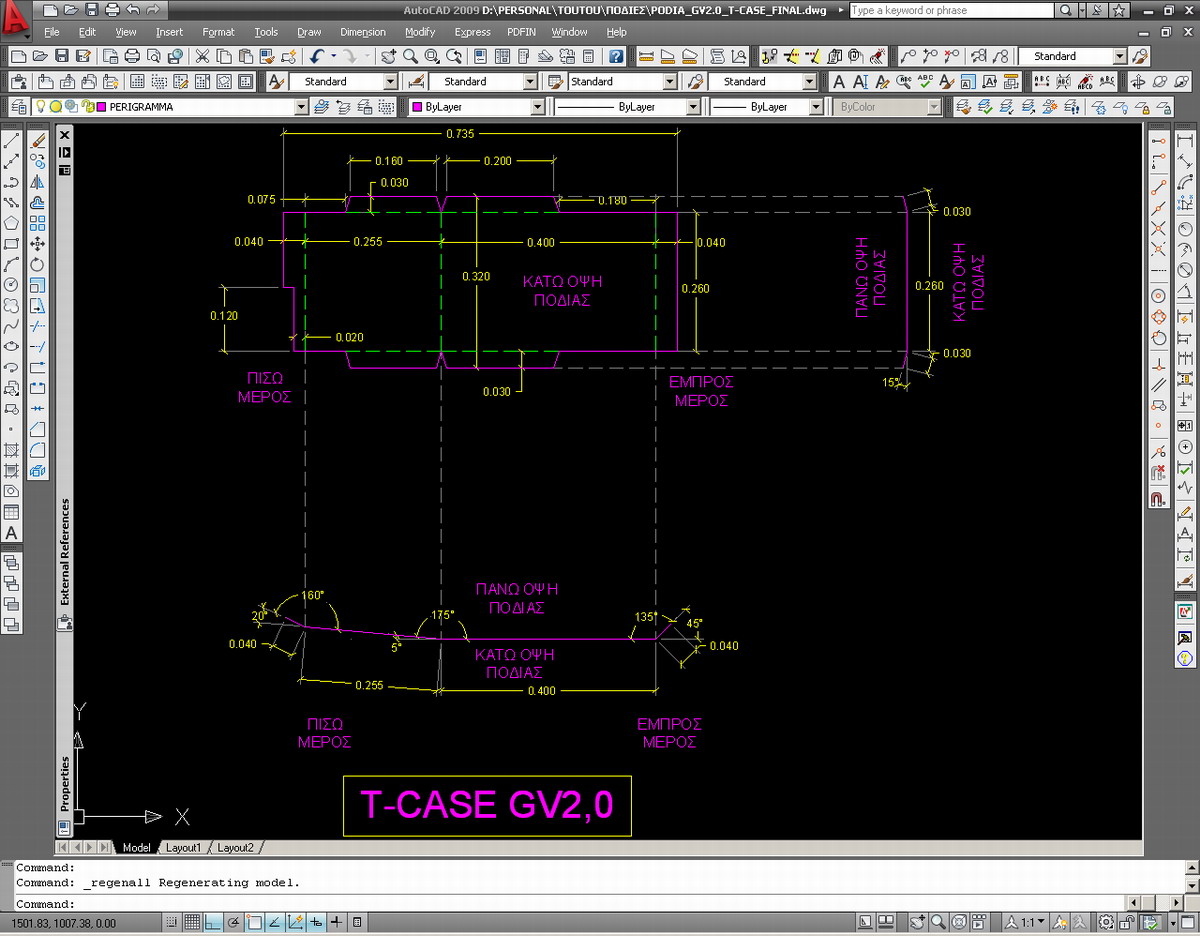Switch to the Layout2 tab
Screen dimensions: 1200x936
[236, 848]
